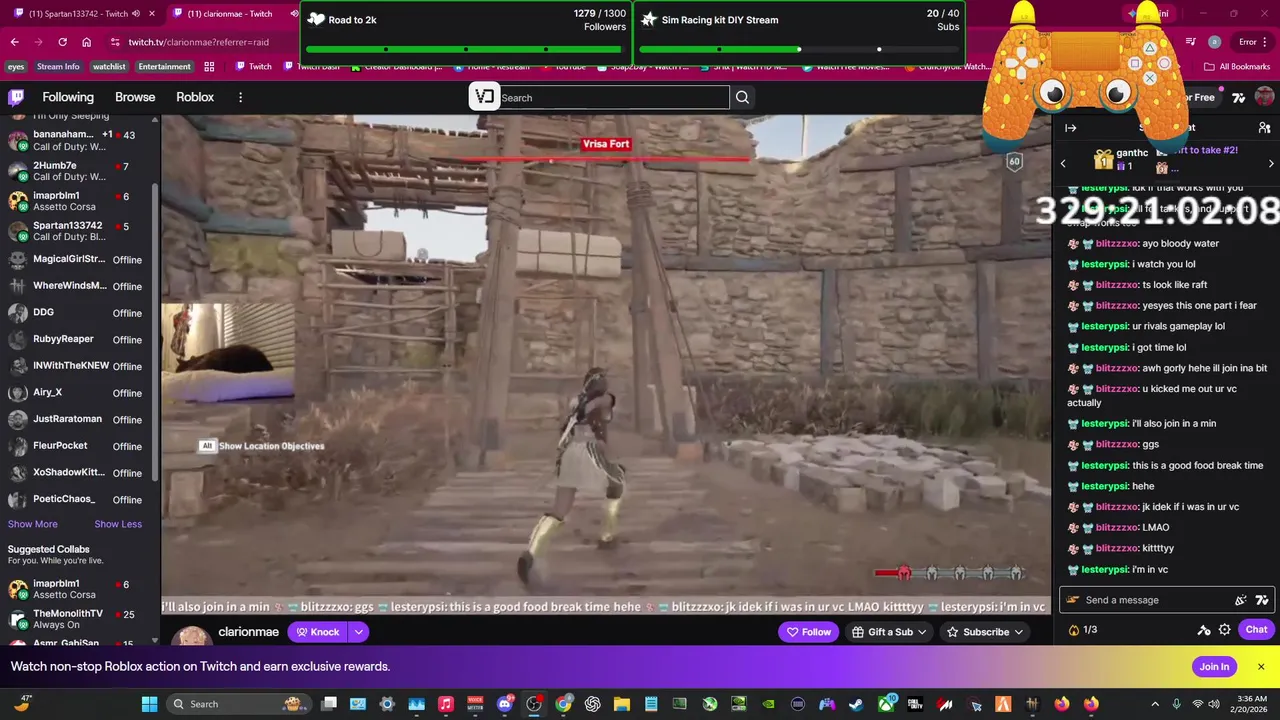Go to next gift leaderboard entry arrow
1280x720 pixels.
1271,163
